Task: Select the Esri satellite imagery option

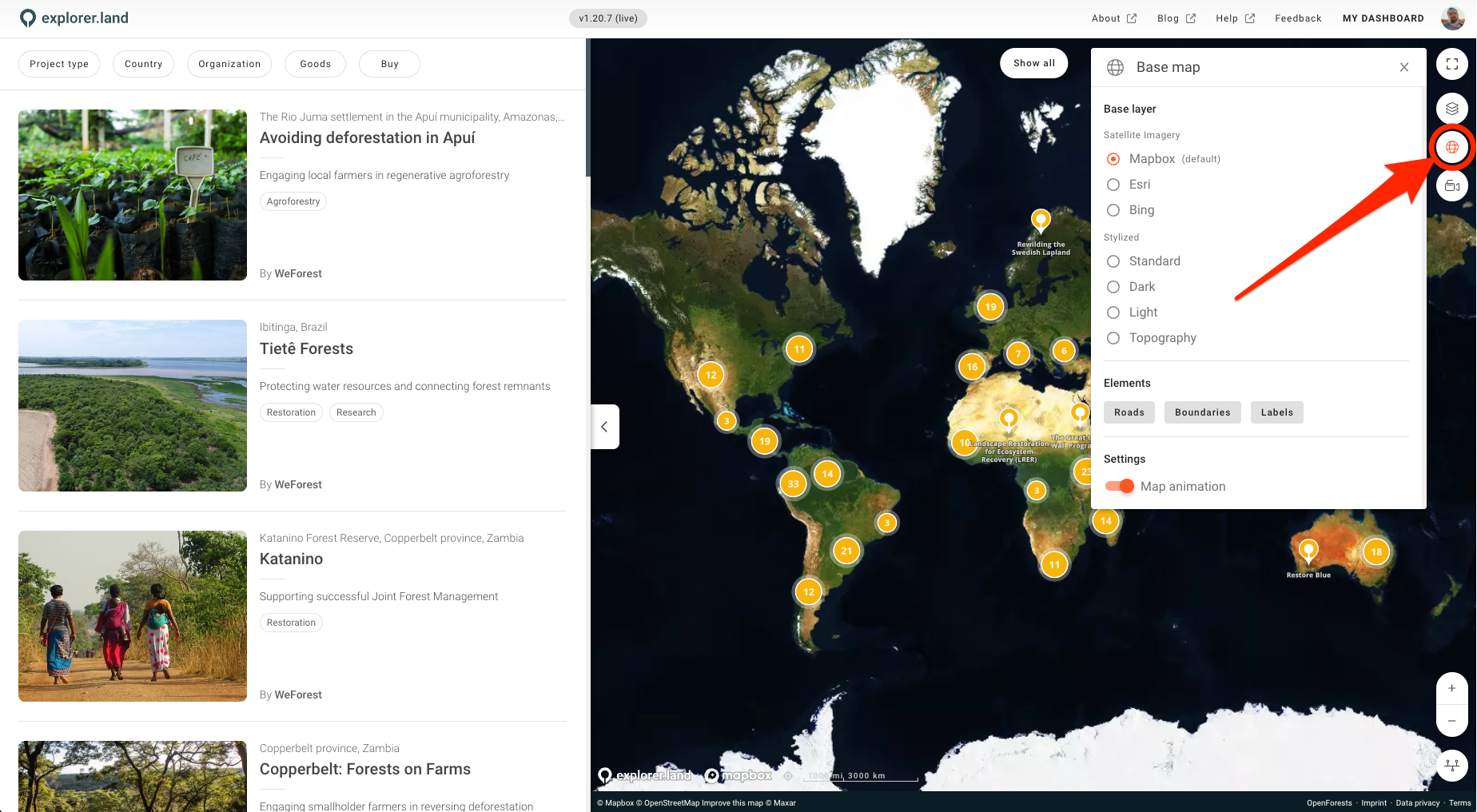Action: pyautogui.click(x=1113, y=185)
